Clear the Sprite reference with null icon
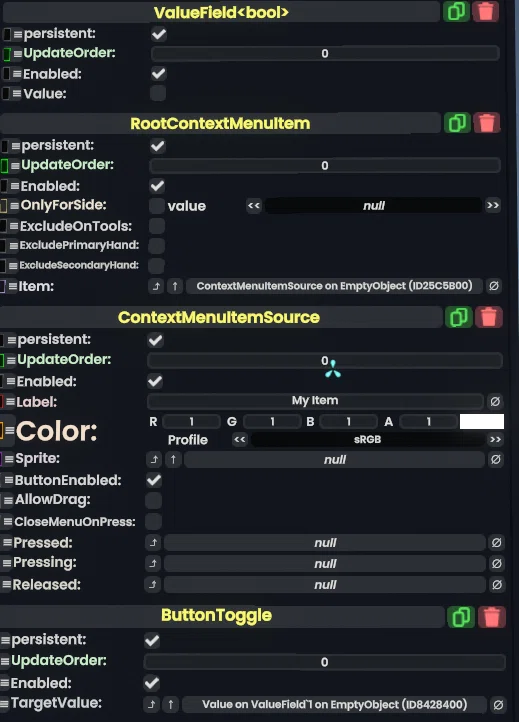The height and width of the screenshot is (722, 519). tap(496, 460)
